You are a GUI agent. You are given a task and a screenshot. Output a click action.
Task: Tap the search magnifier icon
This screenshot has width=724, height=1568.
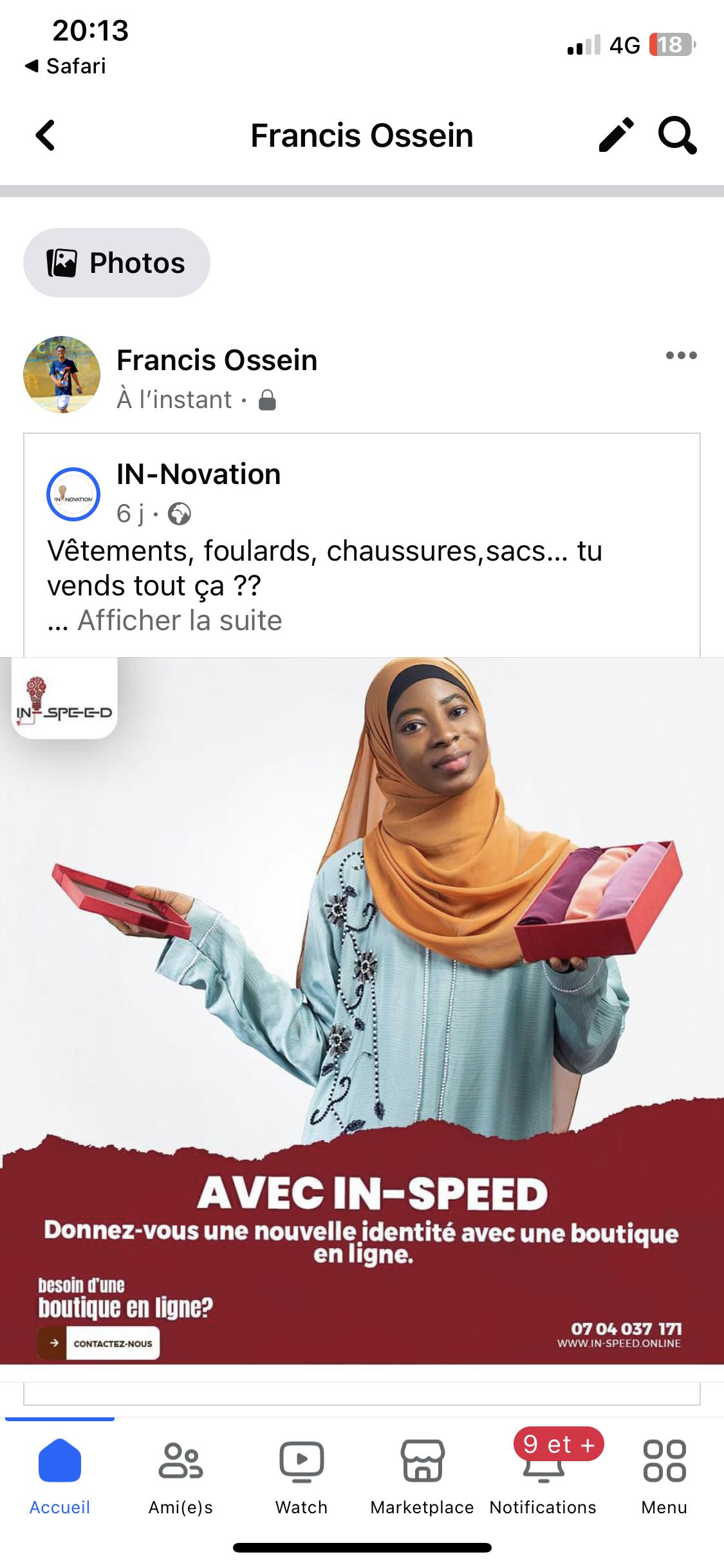677,135
